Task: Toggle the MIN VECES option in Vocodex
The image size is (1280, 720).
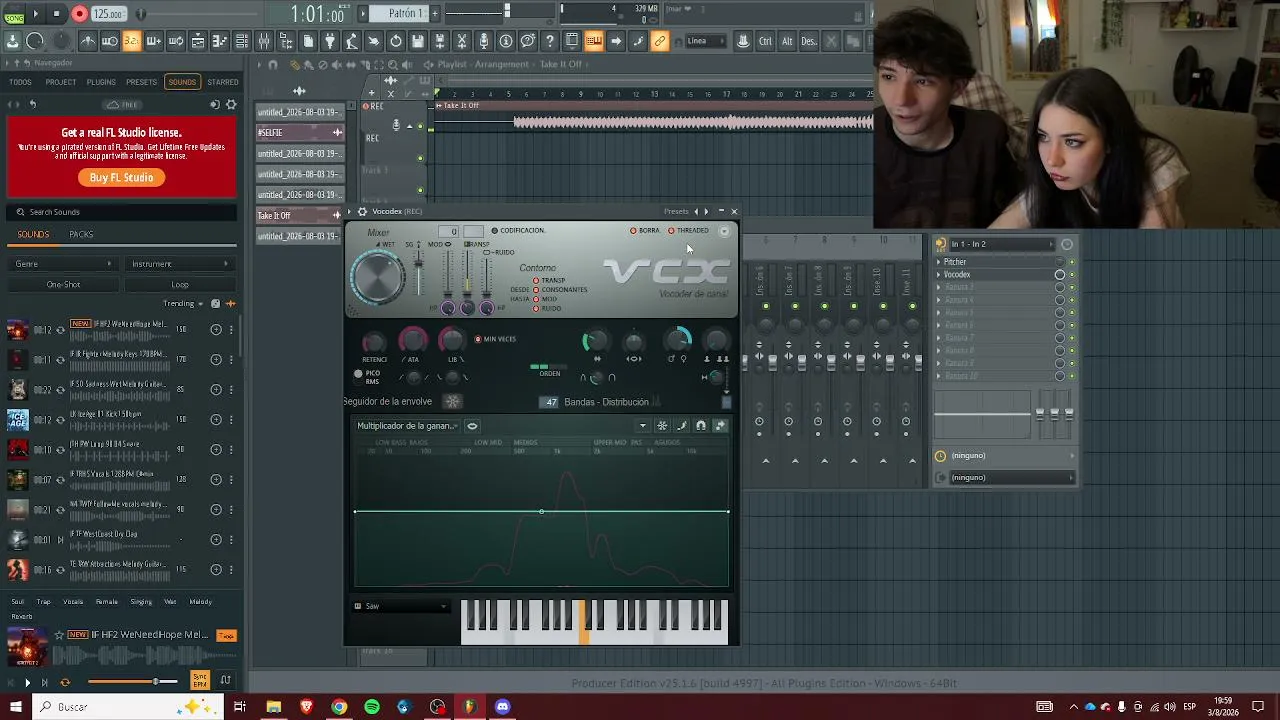Action: 496,339
